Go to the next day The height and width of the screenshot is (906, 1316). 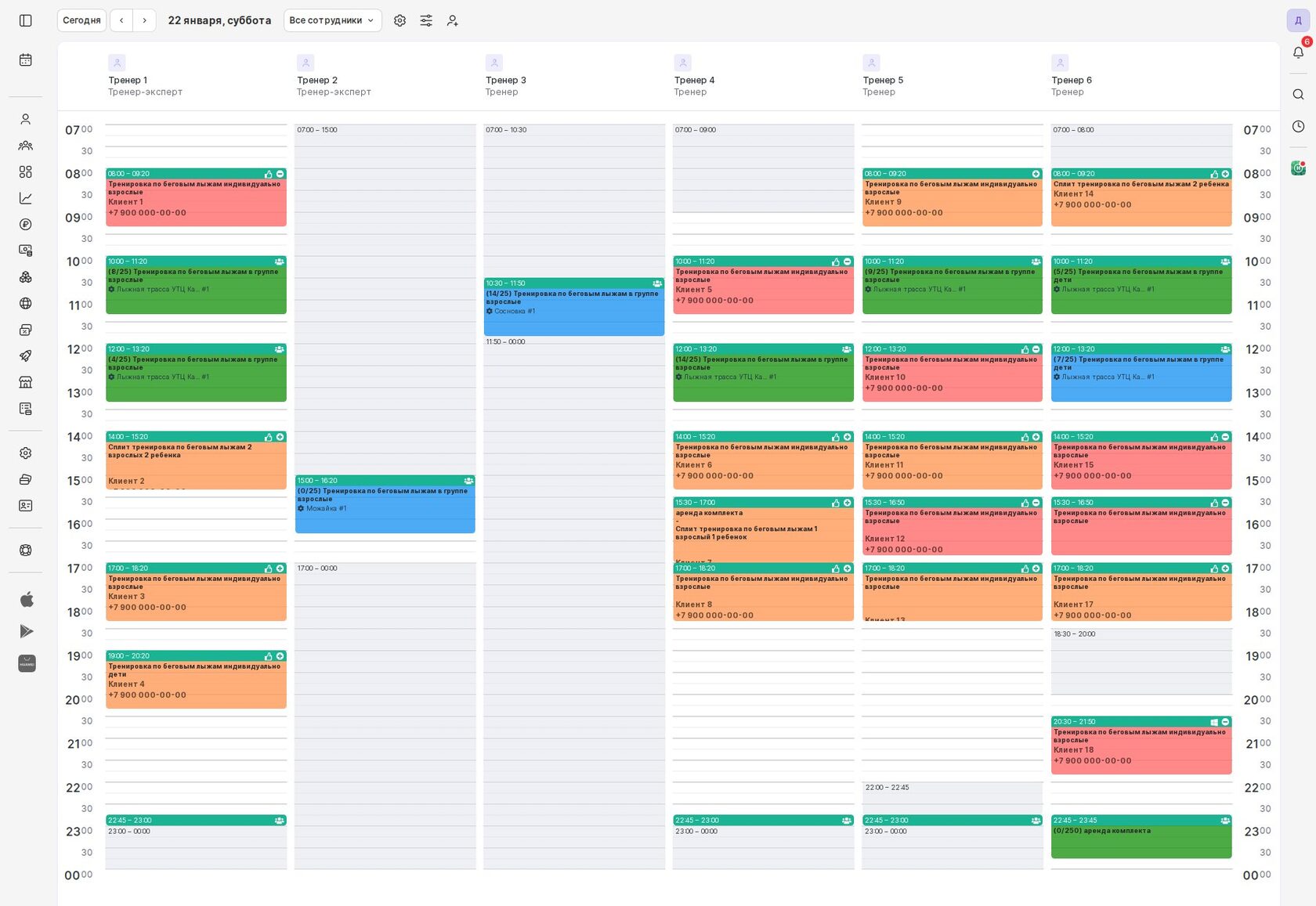tap(145, 20)
